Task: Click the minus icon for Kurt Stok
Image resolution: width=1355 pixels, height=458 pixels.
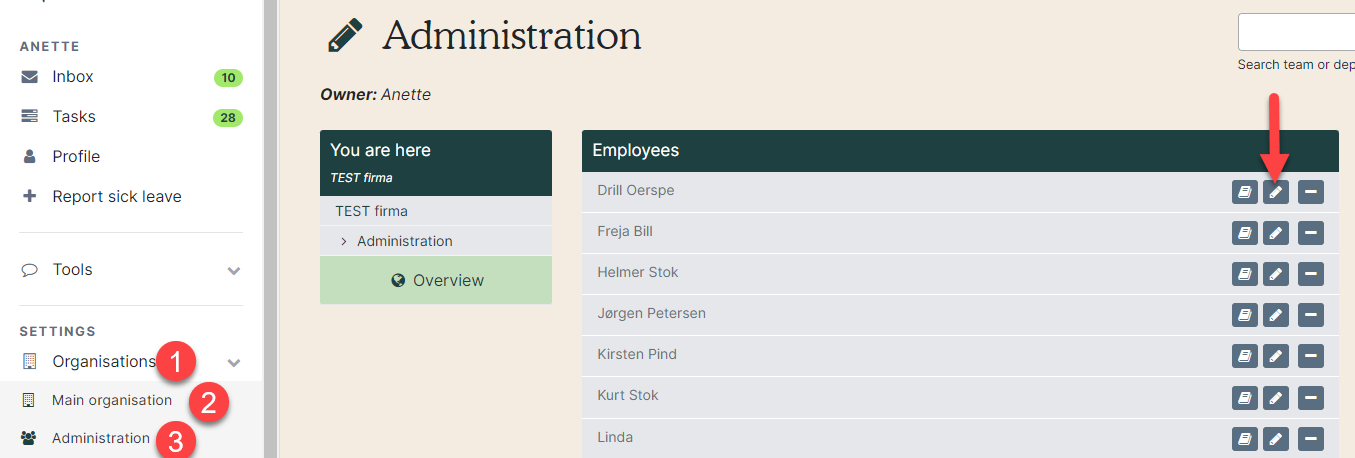Action: pos(1311,397)
